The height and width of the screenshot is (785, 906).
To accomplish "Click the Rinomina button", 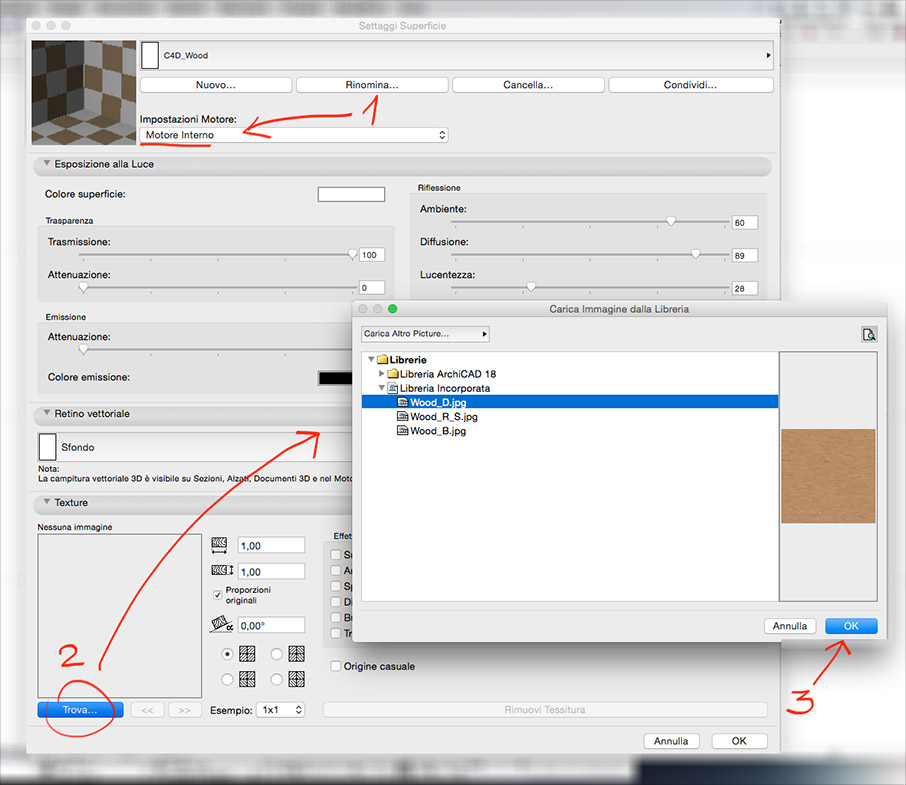I will (x=372, y=86).
